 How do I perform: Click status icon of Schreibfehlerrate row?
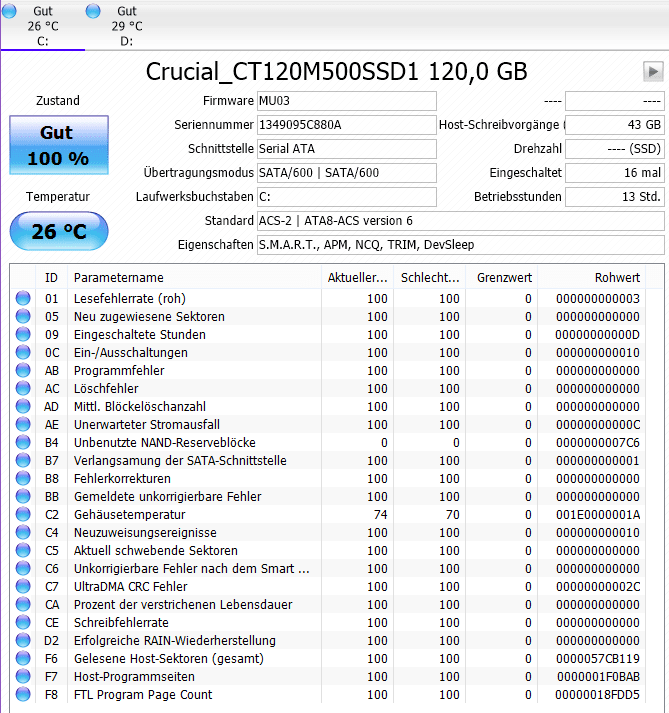pyautogui.click(x=23, y=623)
